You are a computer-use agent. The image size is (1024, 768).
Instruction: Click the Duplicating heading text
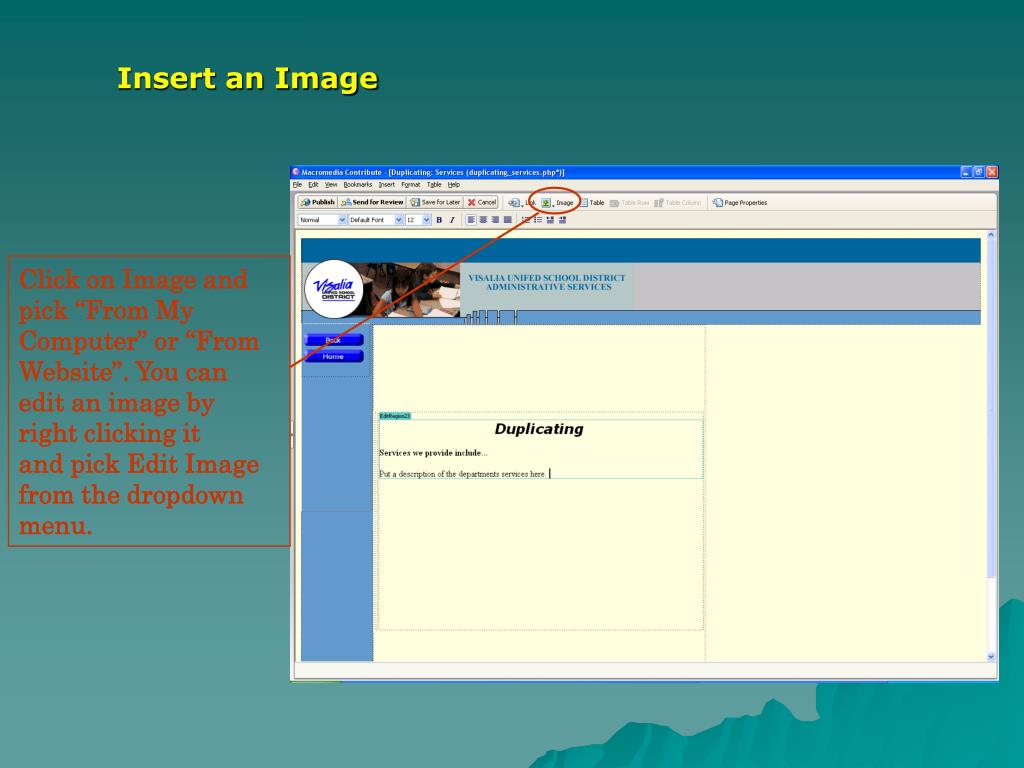pos(539,429)
